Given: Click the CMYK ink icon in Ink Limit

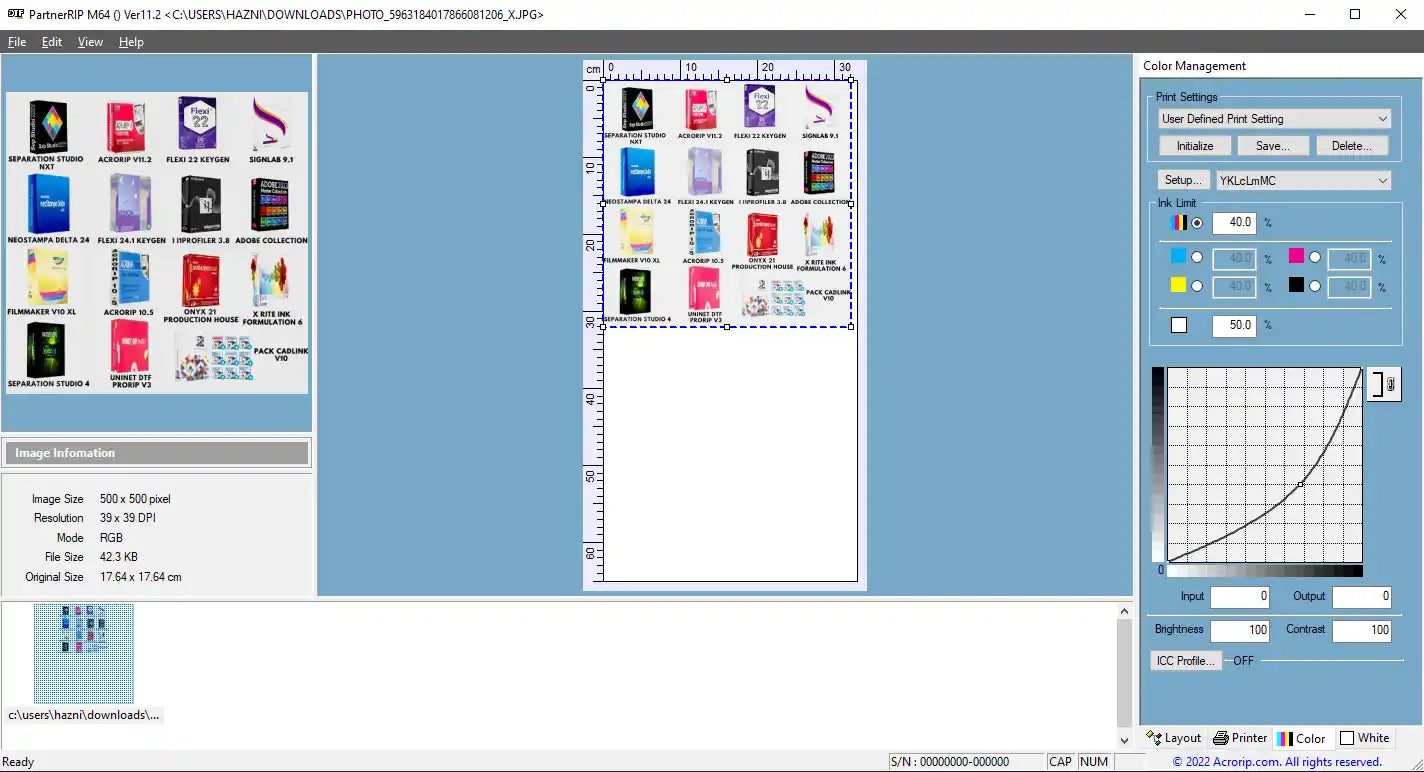Looking at the screenshot, I should click(x=1178, y=222).
